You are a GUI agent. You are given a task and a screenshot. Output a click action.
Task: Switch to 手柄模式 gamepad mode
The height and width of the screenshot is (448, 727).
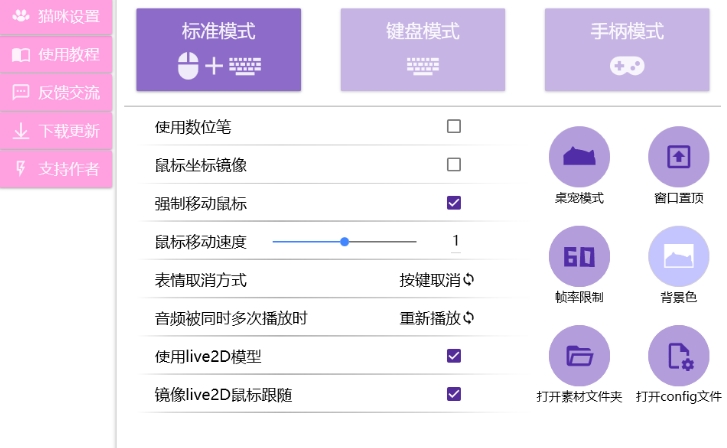(x=627, y=49)
